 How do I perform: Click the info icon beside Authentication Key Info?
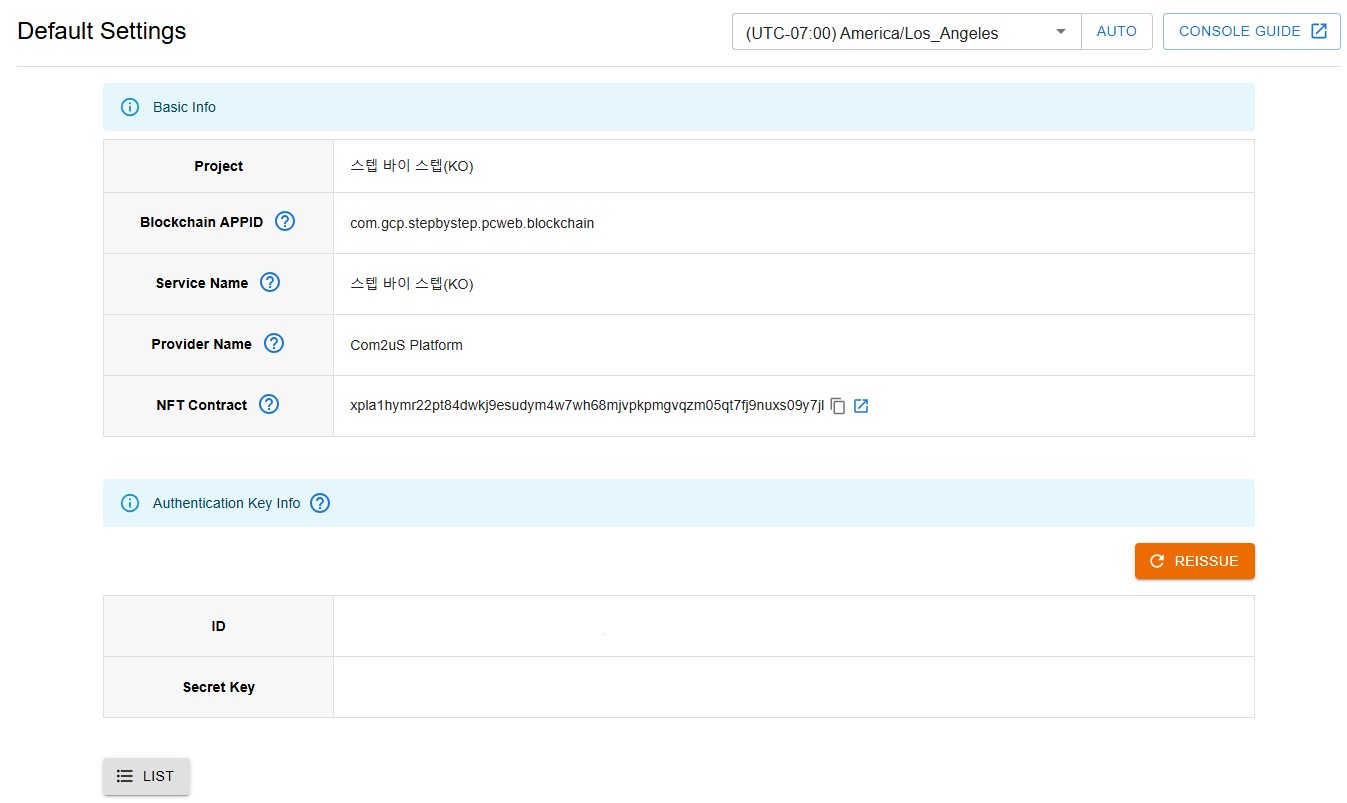coord(130,503)
